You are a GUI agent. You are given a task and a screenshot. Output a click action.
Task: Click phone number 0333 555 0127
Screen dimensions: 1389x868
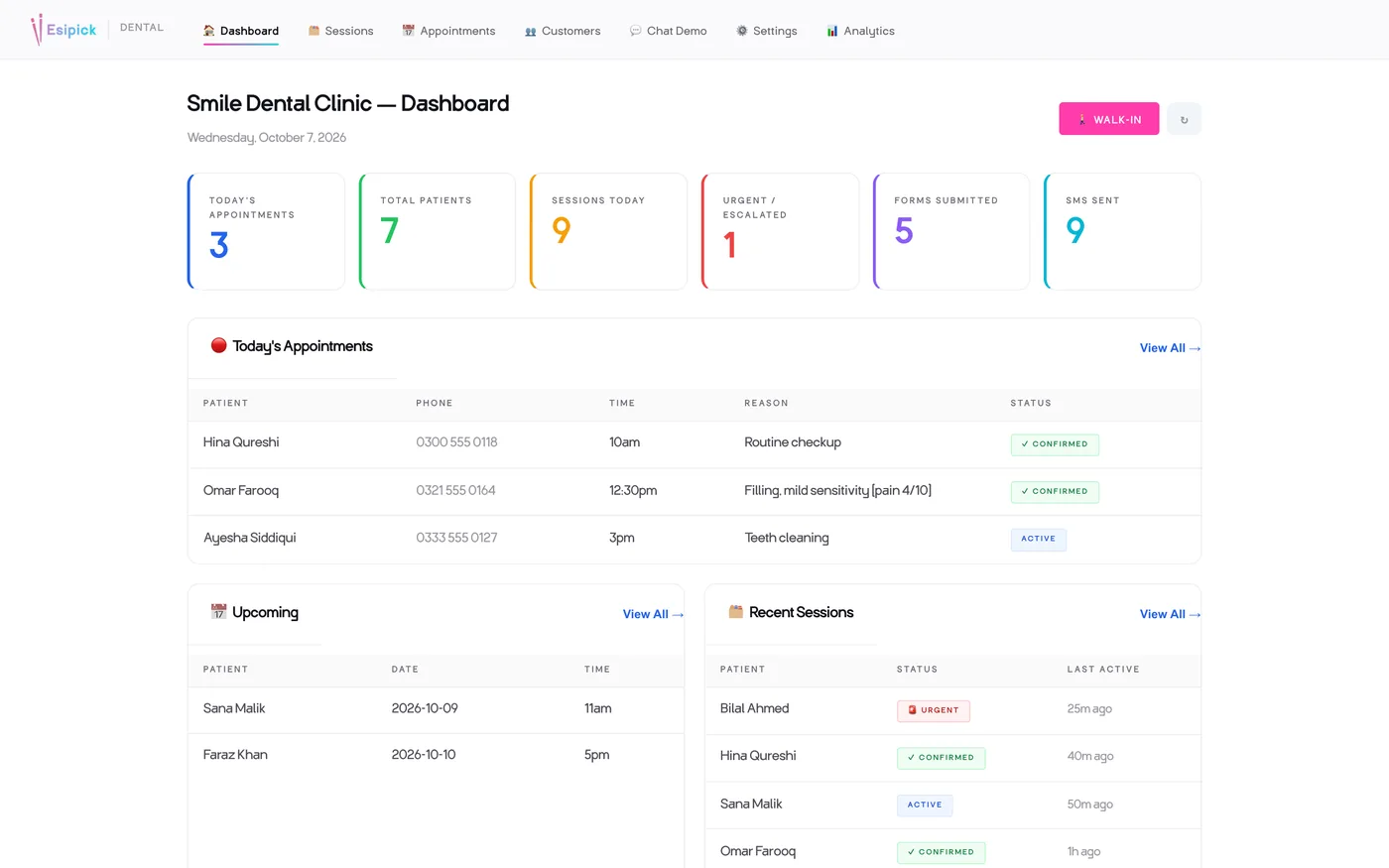click(x=456, y=538)
